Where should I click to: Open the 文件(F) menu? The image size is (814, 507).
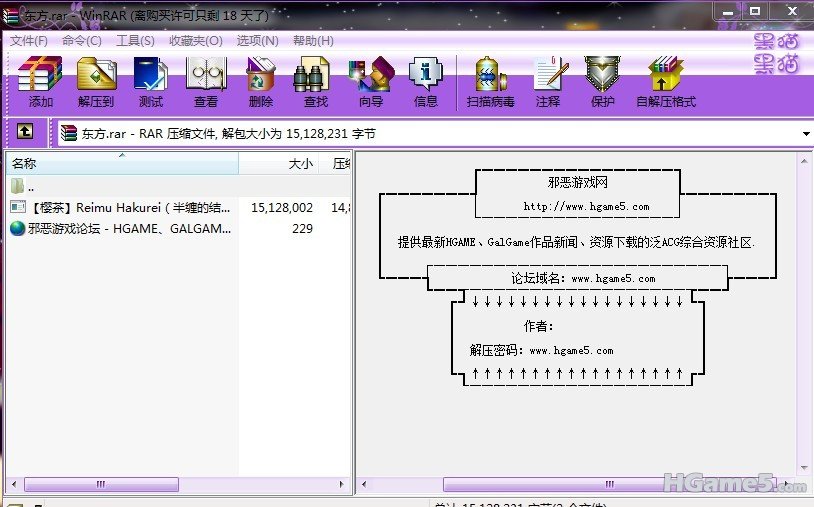[29, 41]
